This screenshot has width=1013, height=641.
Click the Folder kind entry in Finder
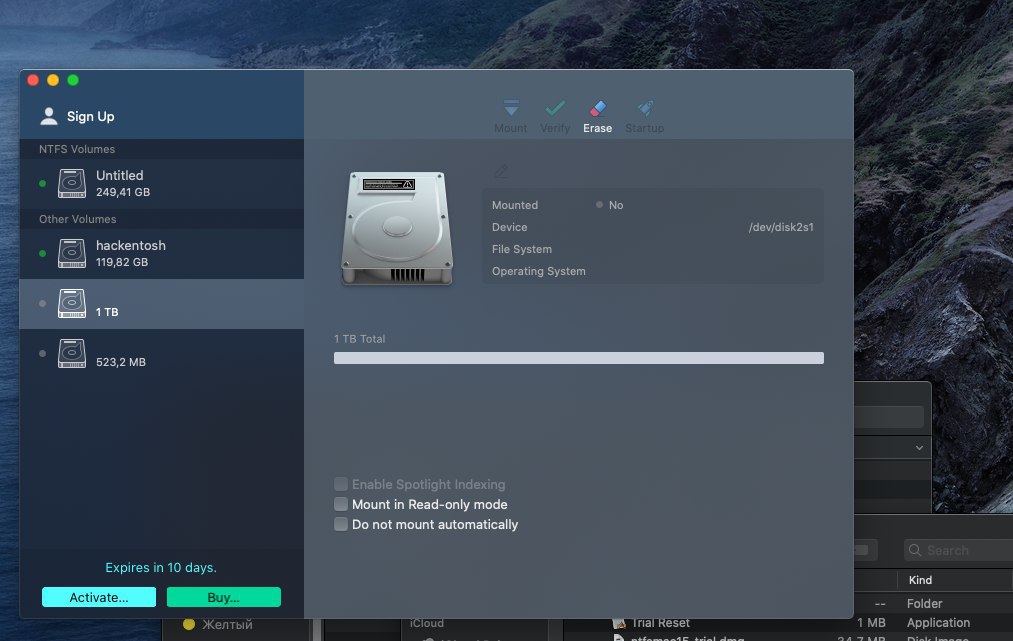tap(924, 604)
